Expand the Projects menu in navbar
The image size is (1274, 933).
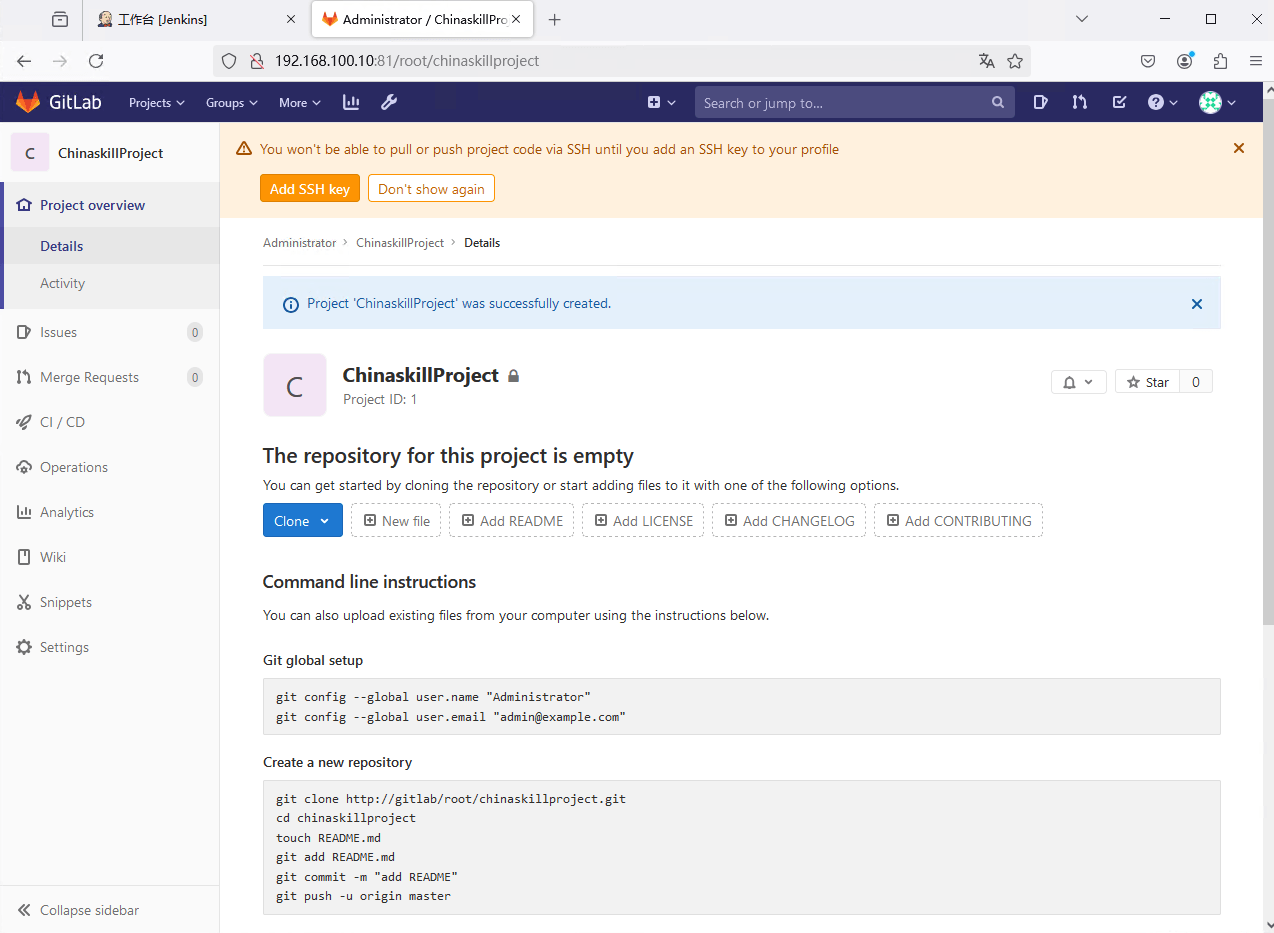(157, 102)
